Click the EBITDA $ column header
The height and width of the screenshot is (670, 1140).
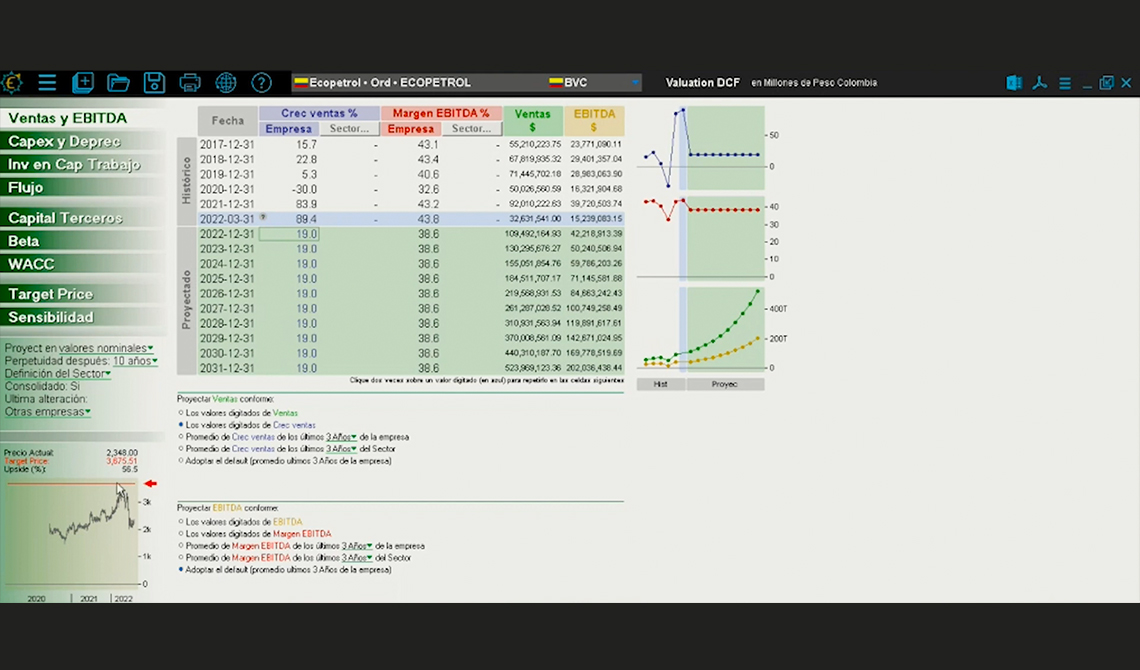tap(594, 121)
